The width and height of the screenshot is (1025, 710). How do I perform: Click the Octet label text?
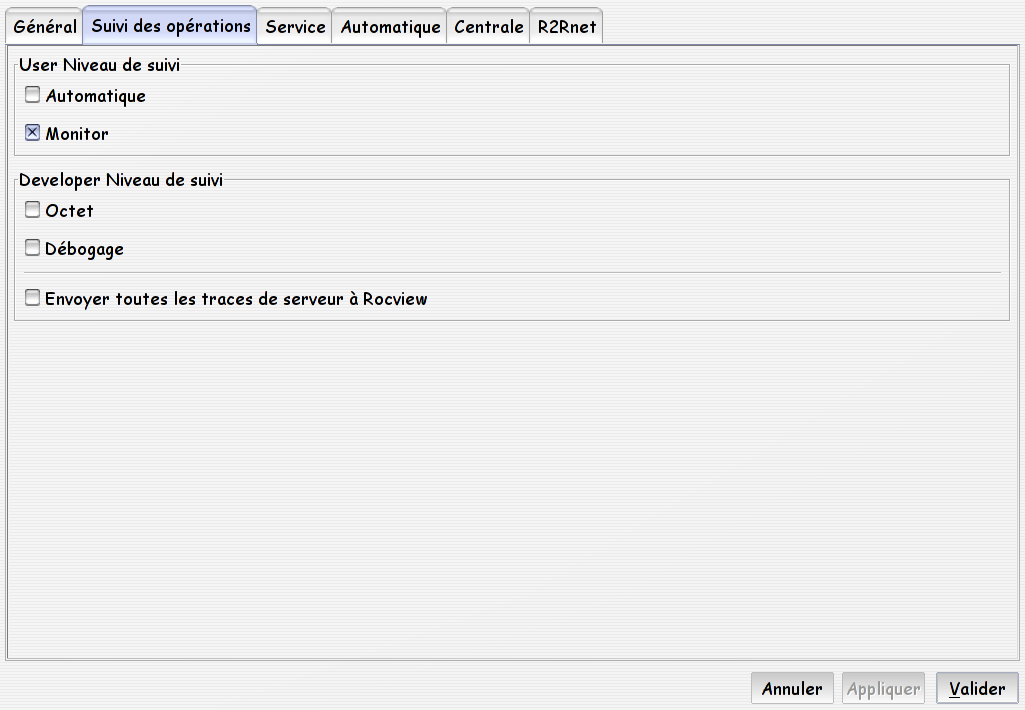(69, 211)
